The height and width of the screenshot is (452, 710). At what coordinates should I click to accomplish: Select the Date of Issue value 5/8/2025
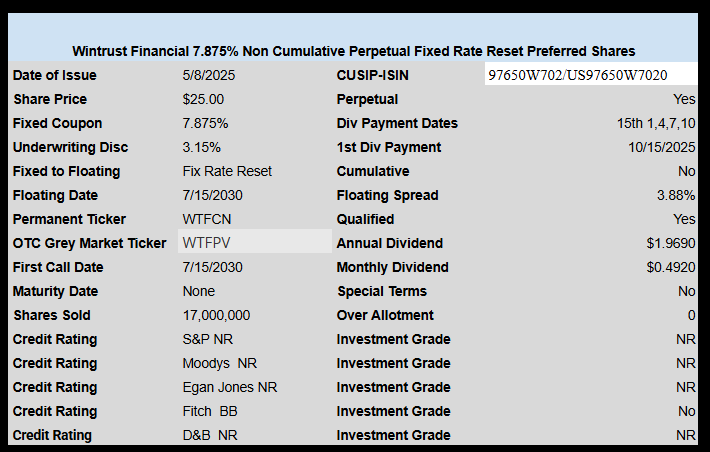209,75
